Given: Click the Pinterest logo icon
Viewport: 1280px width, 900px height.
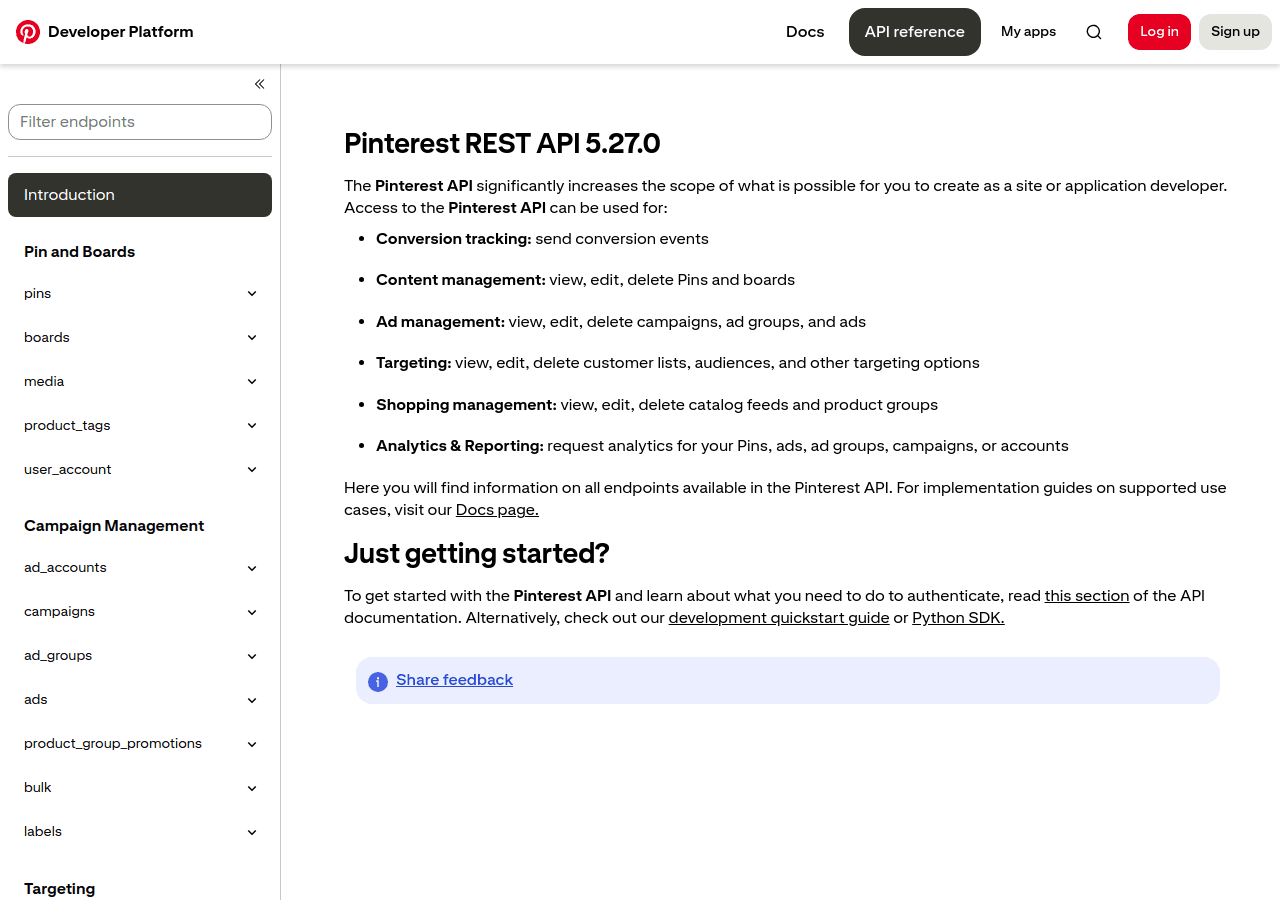Looking at the screenshot, I should 28,32.
